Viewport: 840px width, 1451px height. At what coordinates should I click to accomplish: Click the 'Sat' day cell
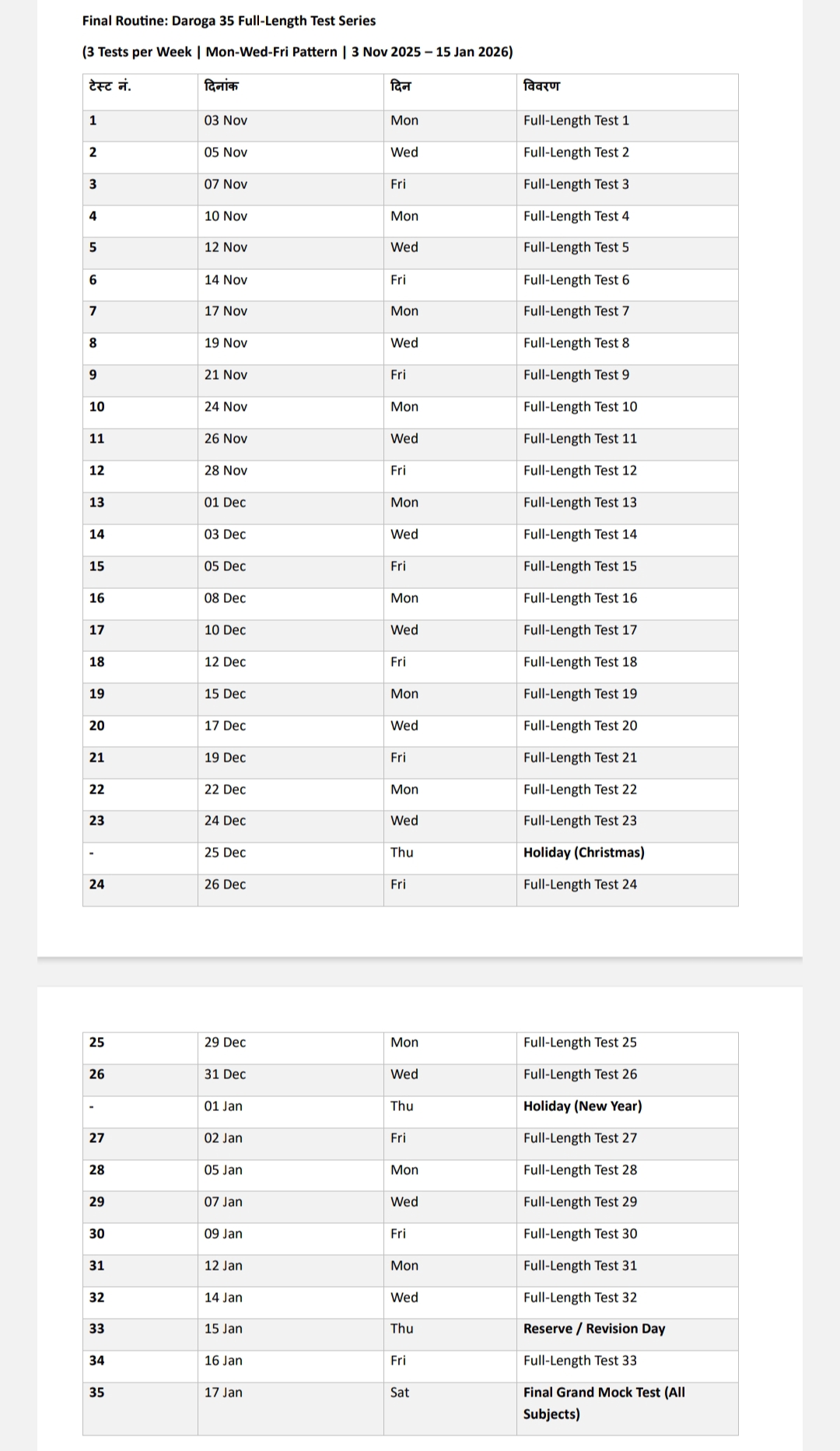point(400,1393)
